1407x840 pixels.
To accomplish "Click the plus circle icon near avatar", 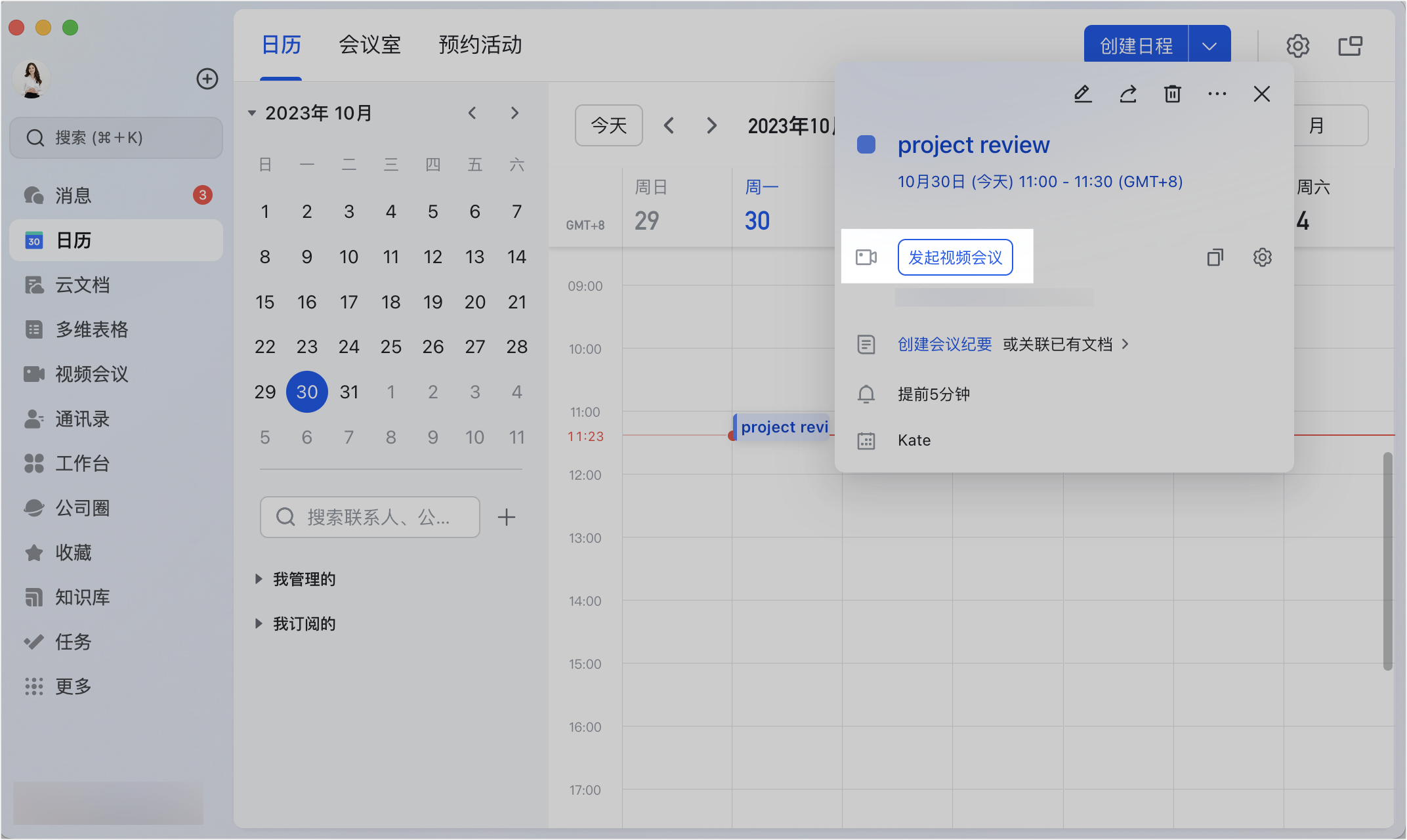I will point(207,79).
